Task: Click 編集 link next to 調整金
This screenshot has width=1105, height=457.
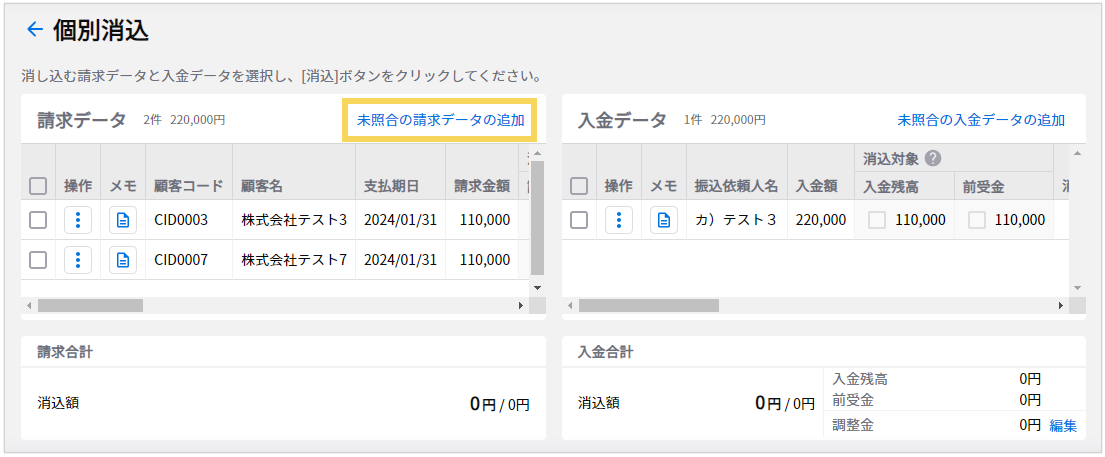Action: coord(1063,426)
